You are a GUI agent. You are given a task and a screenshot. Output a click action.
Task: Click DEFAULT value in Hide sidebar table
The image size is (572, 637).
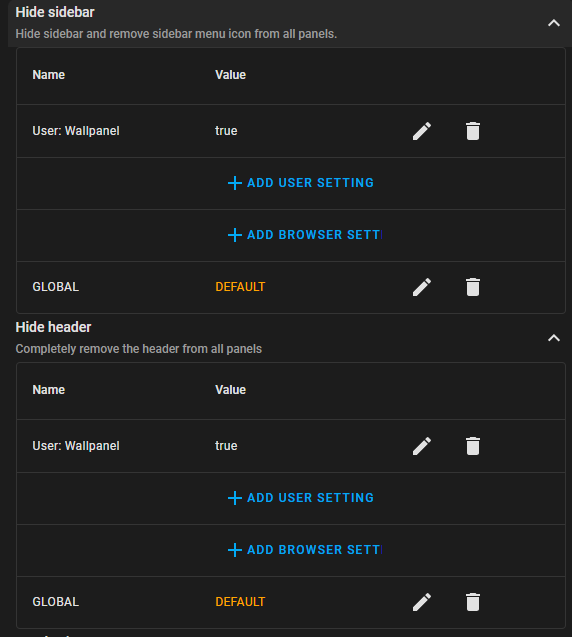(x=240, y=287)
